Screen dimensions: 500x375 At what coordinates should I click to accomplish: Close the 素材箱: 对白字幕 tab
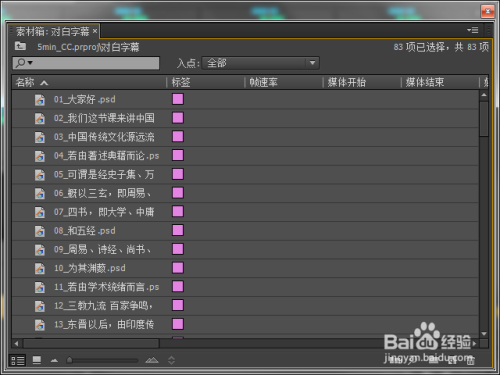coord(95,31)
